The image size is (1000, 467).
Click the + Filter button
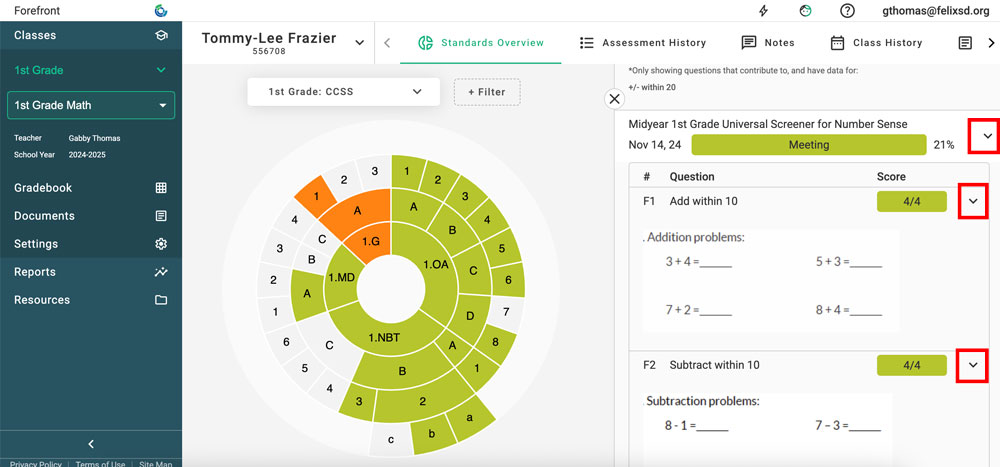[486, 92]
